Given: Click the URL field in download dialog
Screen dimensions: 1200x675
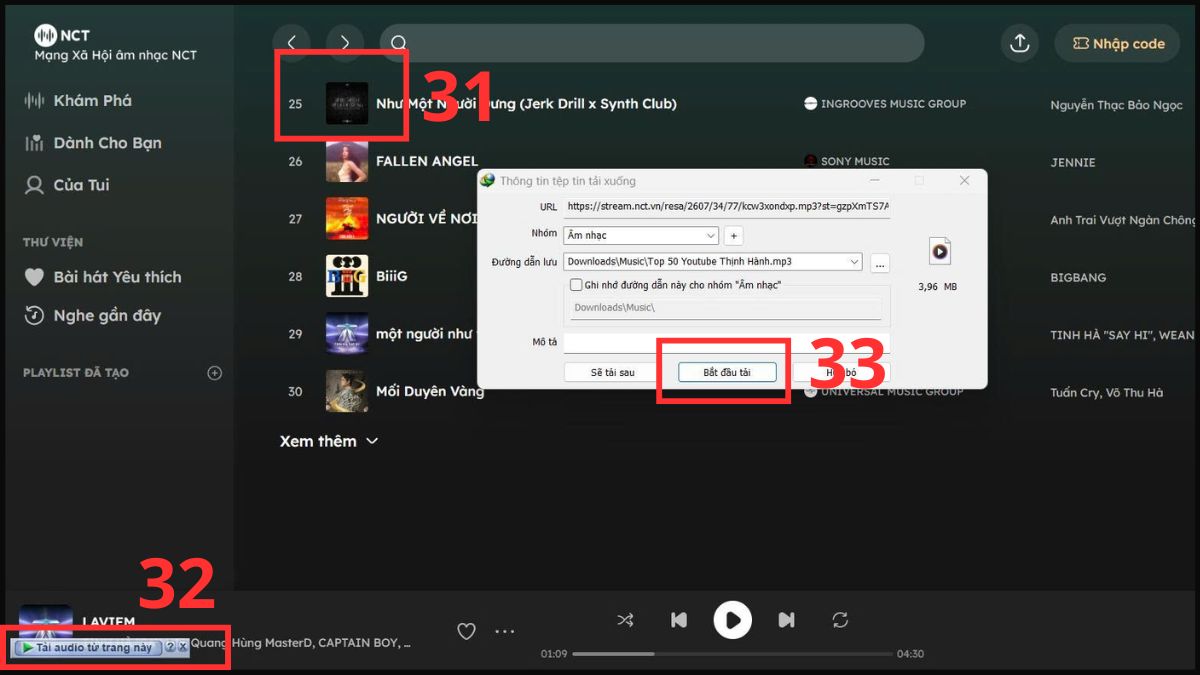Looking at the screenshot, I should (x=726, y=207).
